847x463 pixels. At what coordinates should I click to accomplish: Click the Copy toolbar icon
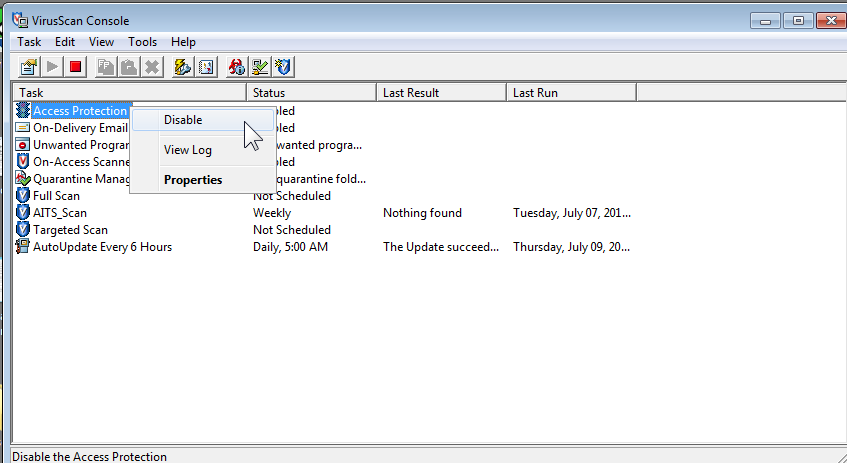click(106, 67)
